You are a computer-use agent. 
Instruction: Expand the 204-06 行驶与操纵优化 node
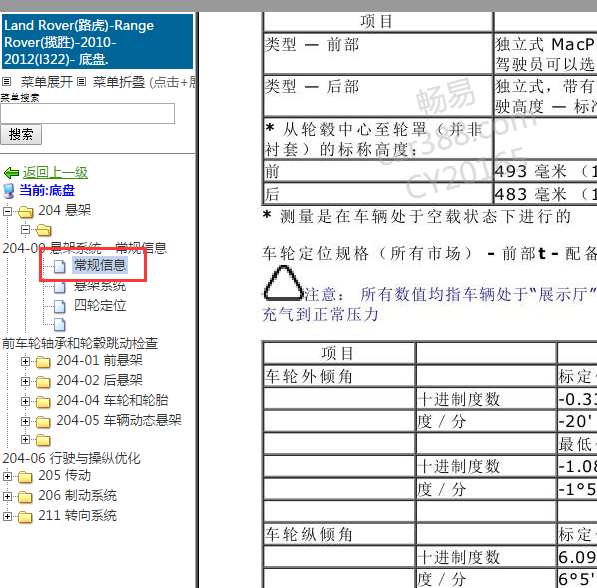pos(26,439)
